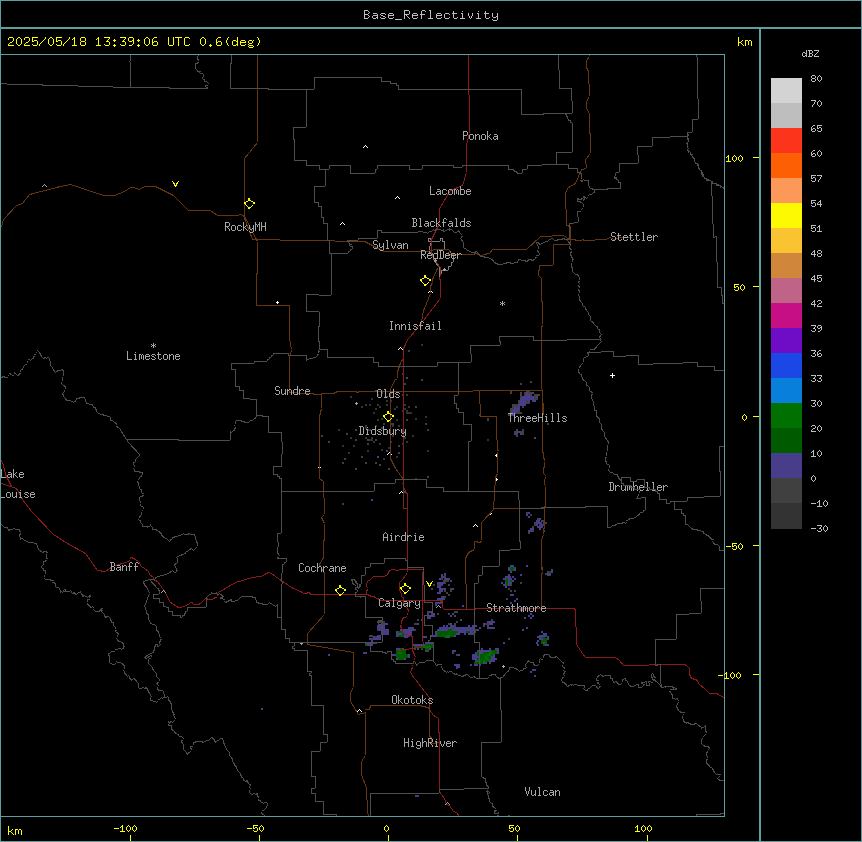Click the Limestone label

(x=153, y=356)
